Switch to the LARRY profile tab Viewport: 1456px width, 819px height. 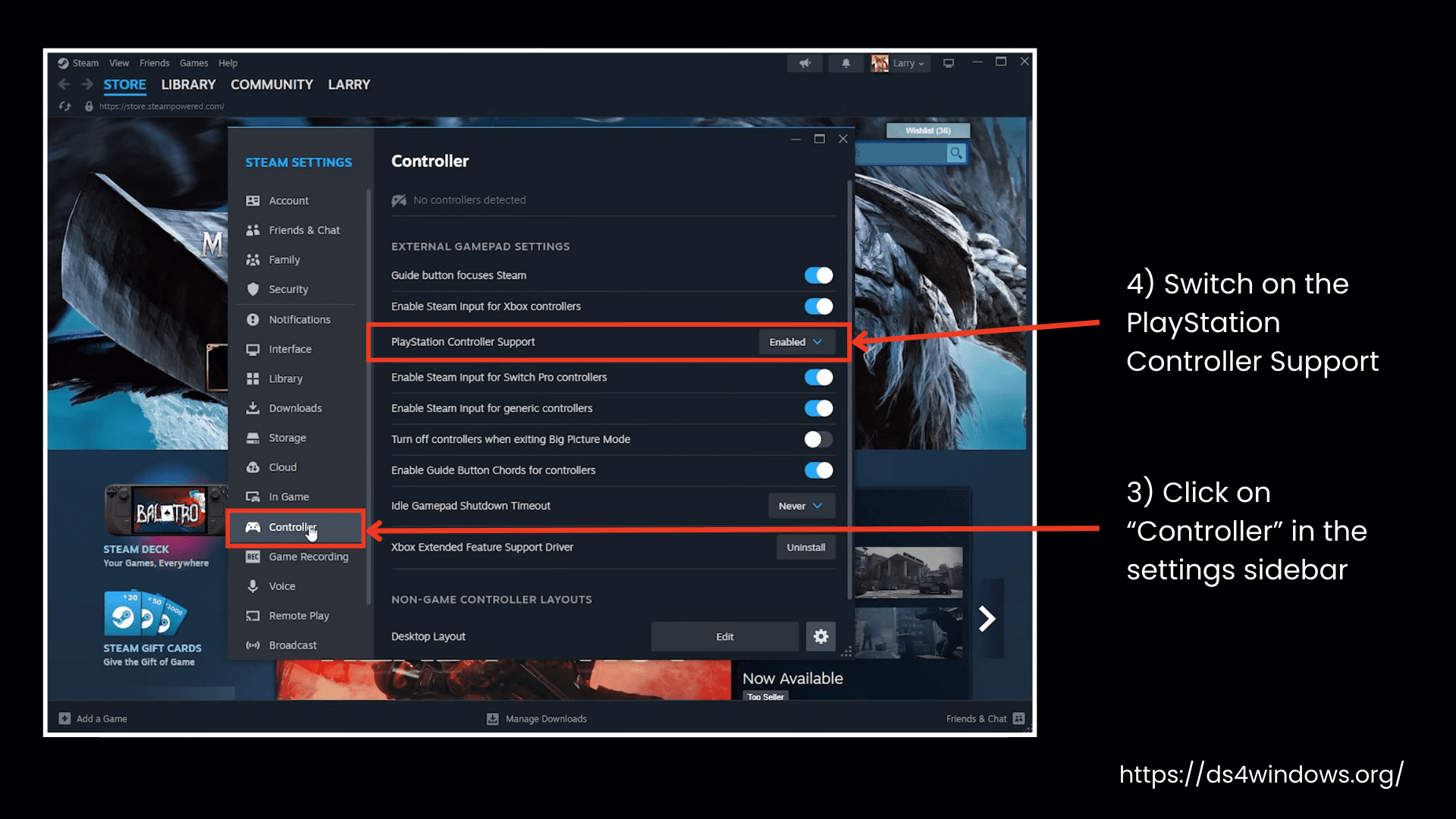coord(349,84)
